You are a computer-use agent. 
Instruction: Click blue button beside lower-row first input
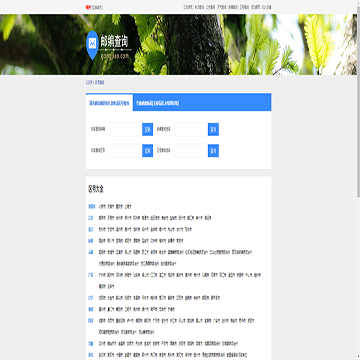pyautogui.click(x=147, y=151)
